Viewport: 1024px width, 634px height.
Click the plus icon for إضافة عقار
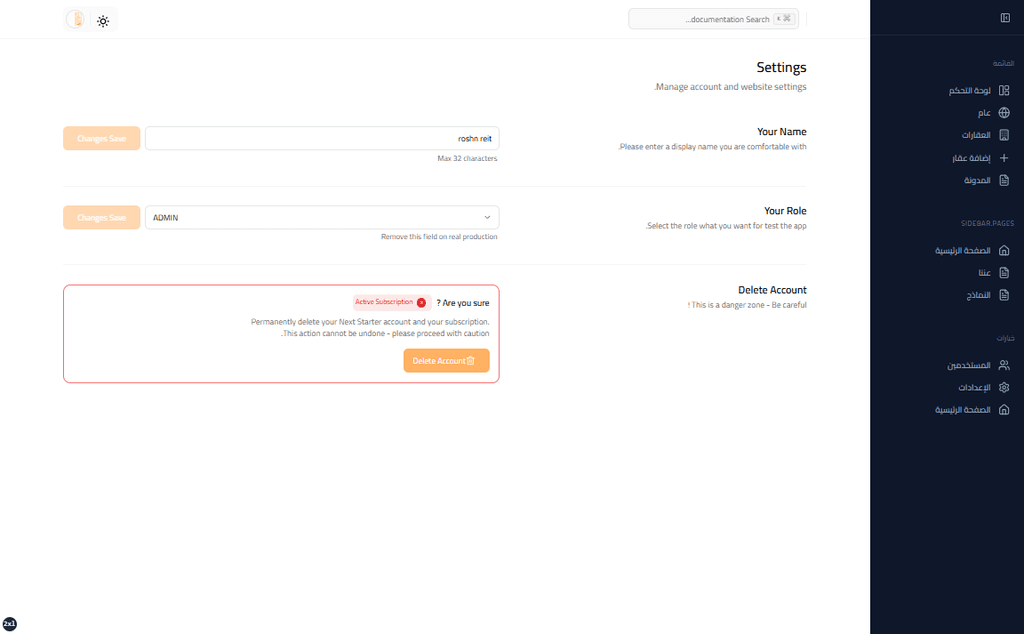click(1004, 157)
